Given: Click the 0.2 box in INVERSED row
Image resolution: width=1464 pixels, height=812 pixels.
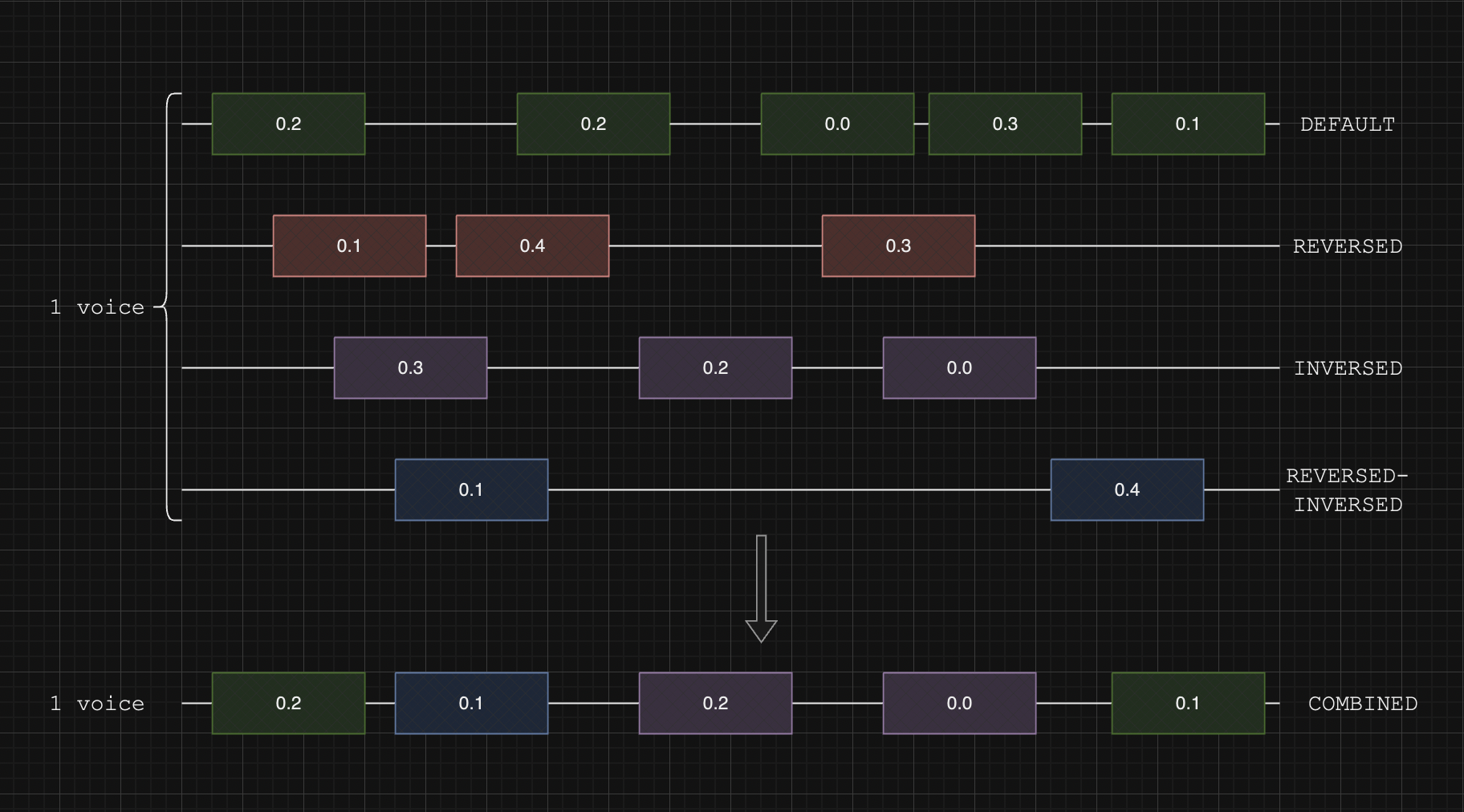Looking at the screenshot, I should pos(715,367).
